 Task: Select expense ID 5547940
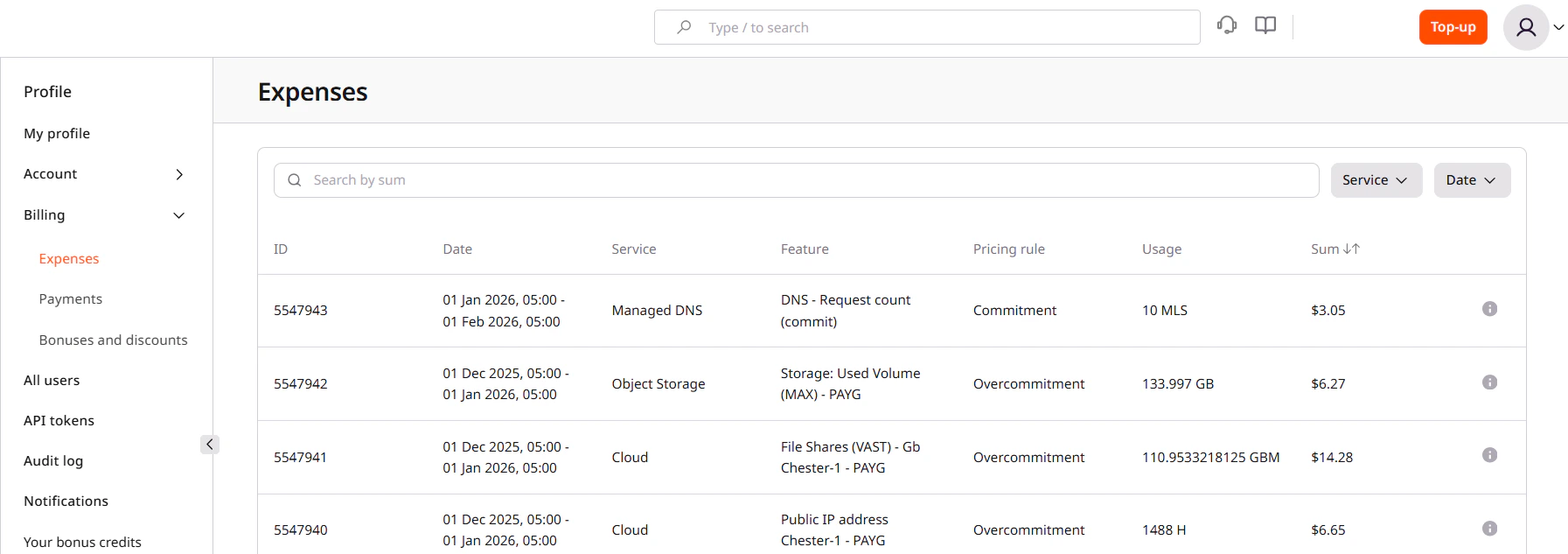coord(301,529)
